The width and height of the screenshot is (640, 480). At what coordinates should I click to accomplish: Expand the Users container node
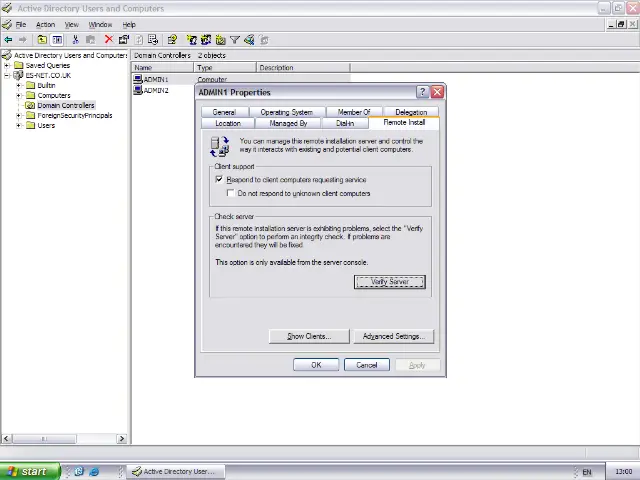[x=19, y=125]
